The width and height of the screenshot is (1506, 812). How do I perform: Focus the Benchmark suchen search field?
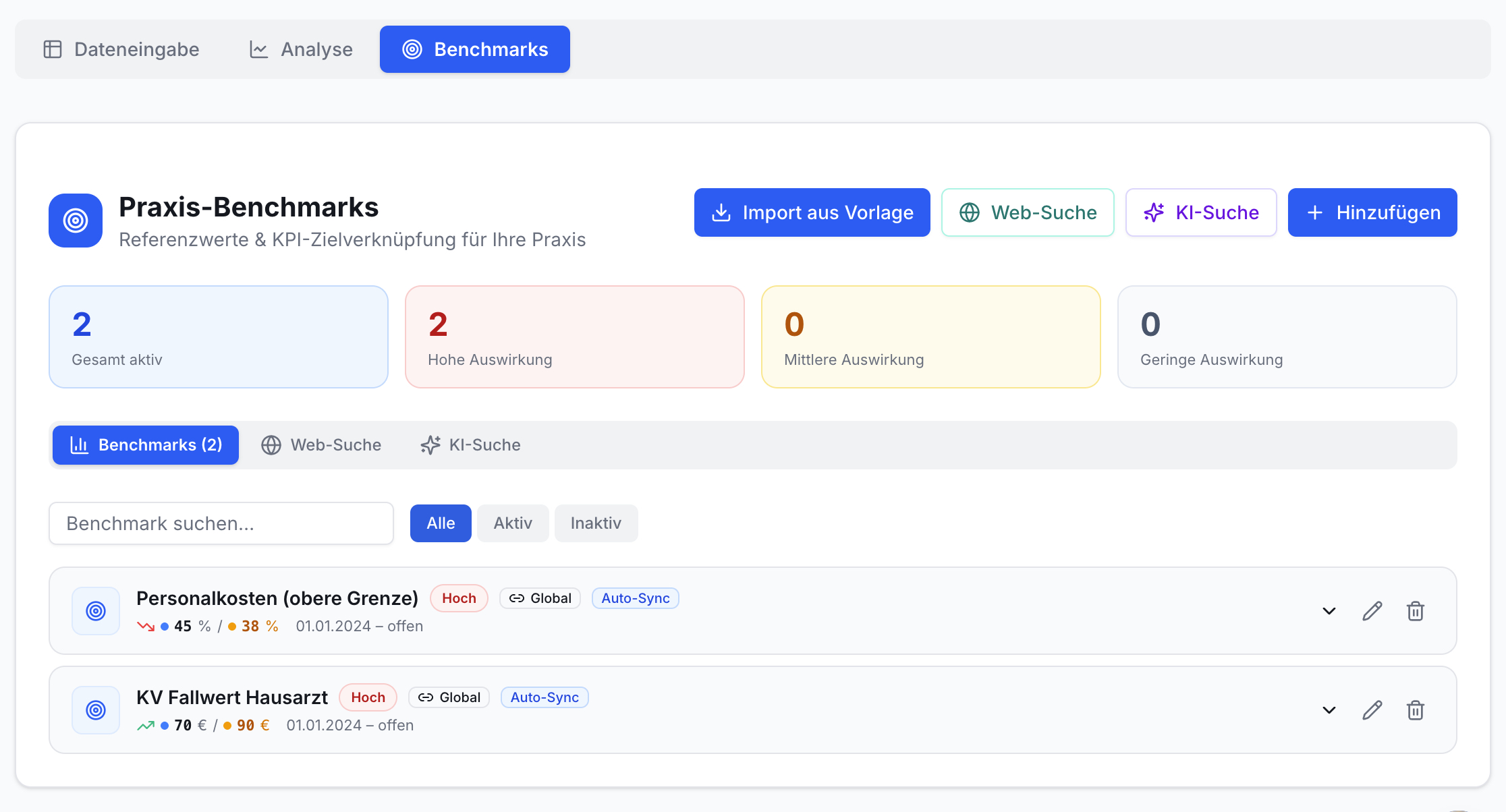tap(221, 523)
